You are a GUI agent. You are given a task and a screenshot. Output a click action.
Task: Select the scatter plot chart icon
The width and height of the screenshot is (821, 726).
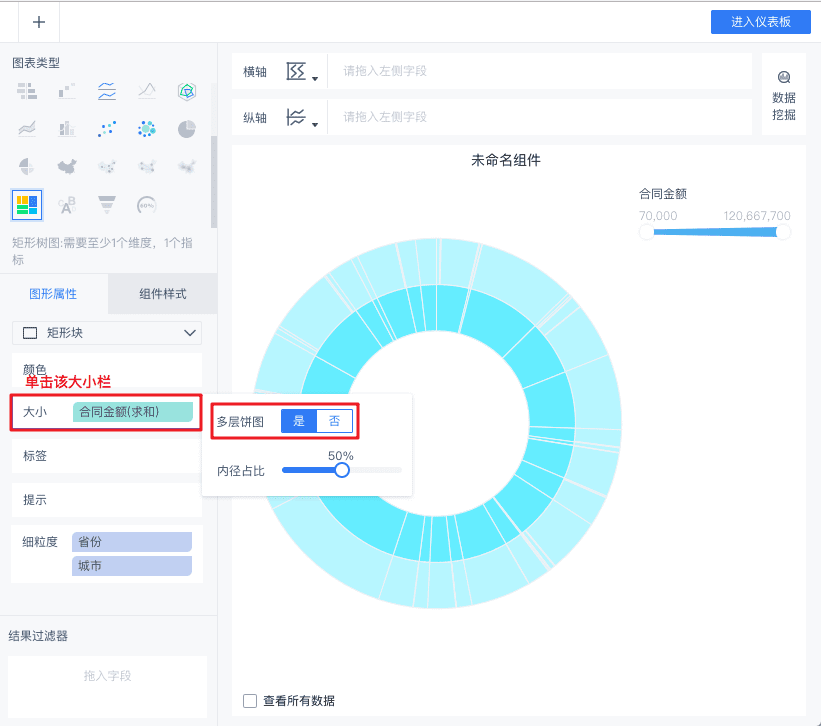pos(107,129)
